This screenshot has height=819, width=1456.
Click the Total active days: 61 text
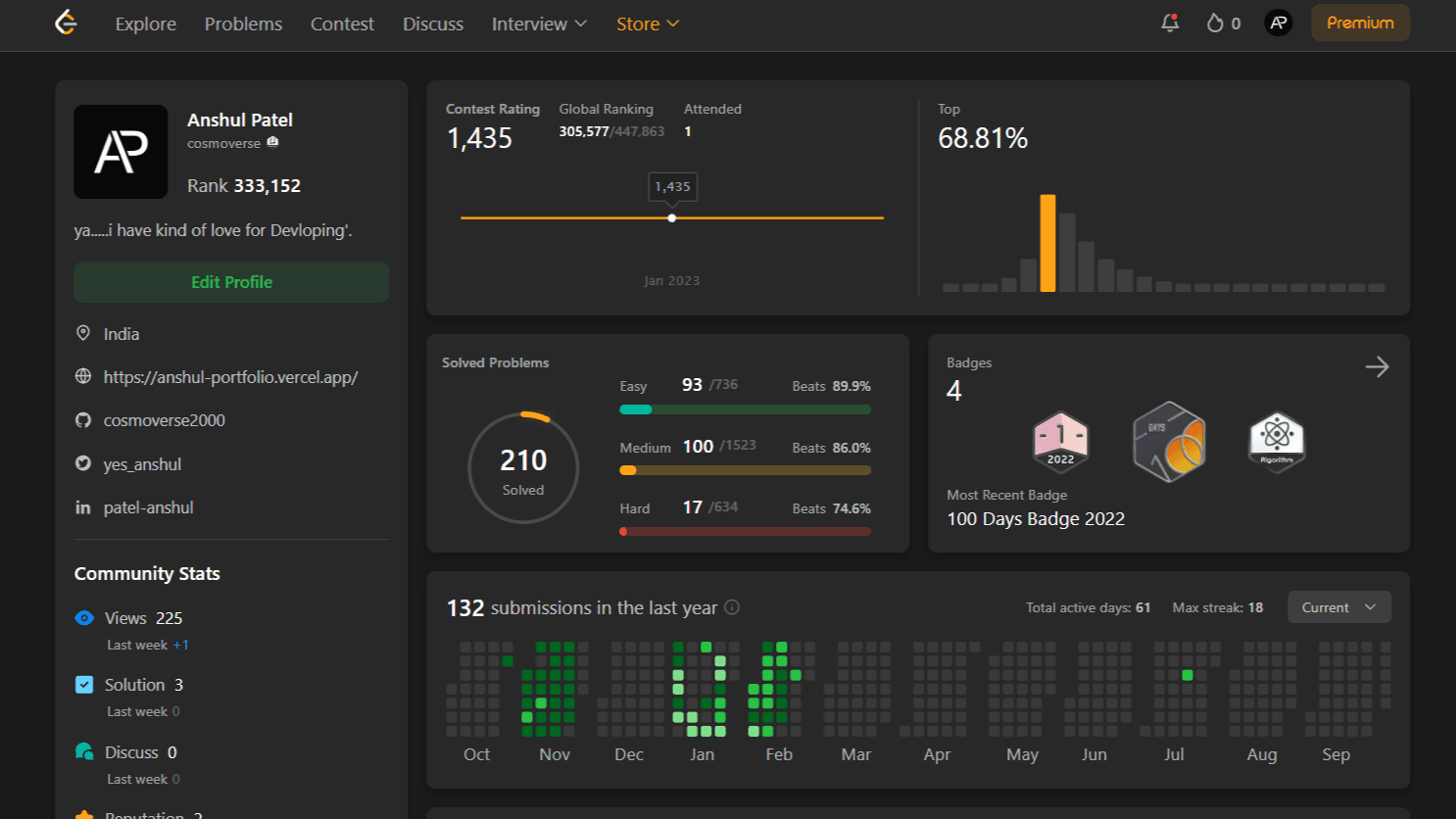click(x=1088, y=607)
